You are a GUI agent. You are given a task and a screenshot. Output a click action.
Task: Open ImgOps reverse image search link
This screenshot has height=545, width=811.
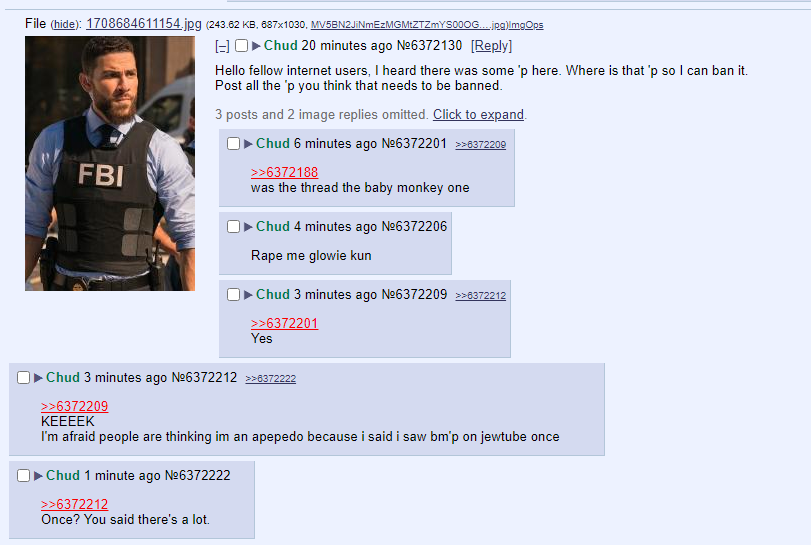pos(526,25)
